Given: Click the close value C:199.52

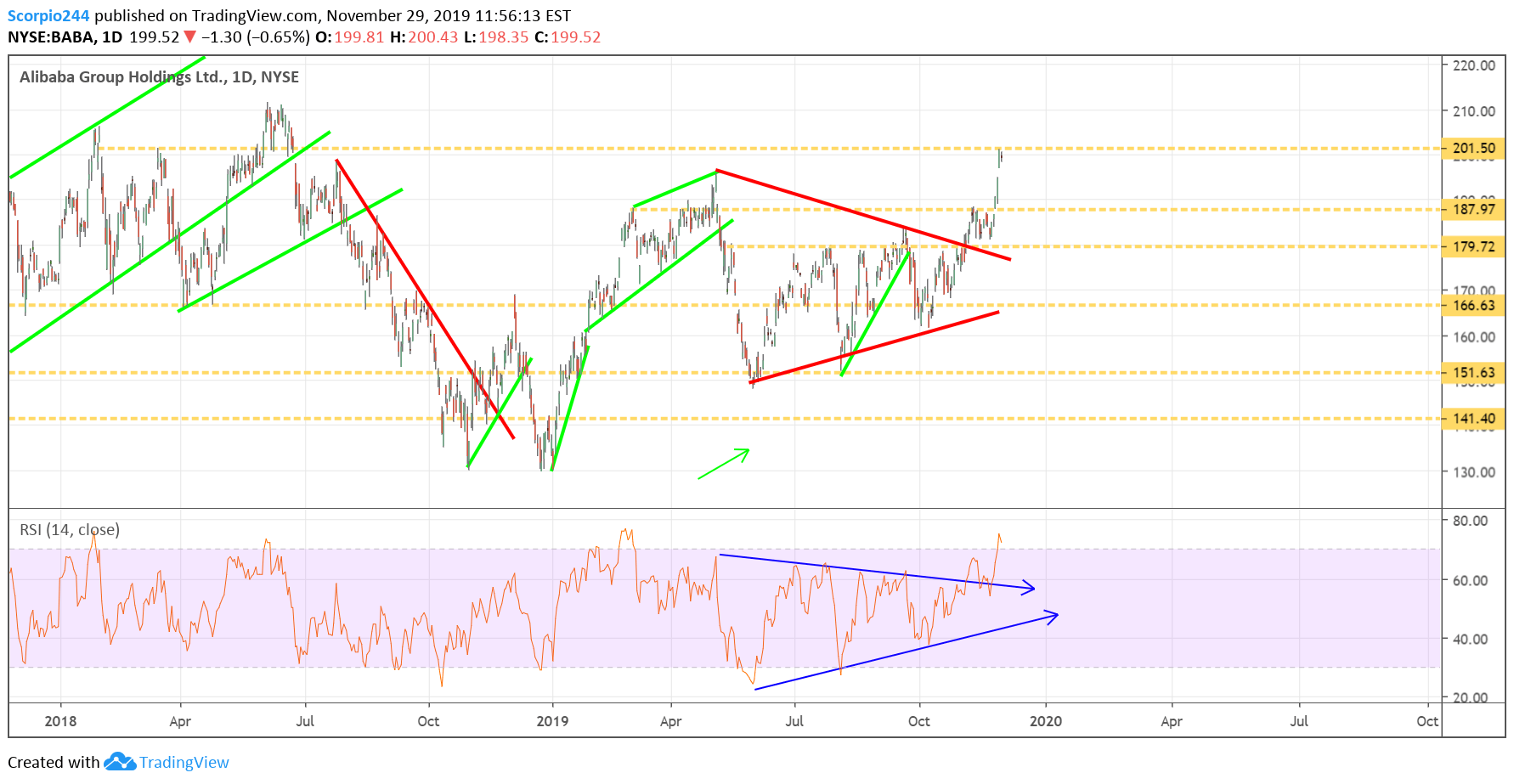Looking at the screenshot, I should [x=568, y=37].
